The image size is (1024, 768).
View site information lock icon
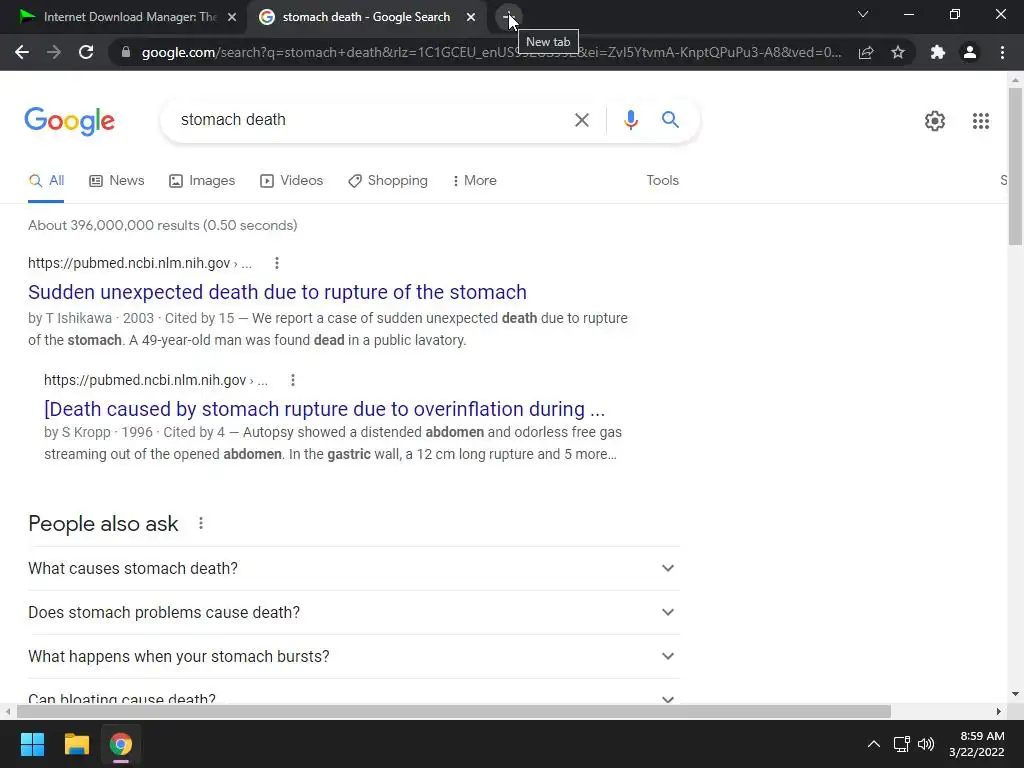pos(126,52)
